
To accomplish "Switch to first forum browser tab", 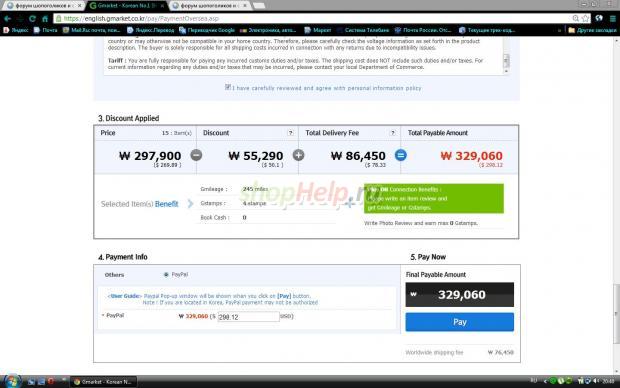I will [44, 6].
